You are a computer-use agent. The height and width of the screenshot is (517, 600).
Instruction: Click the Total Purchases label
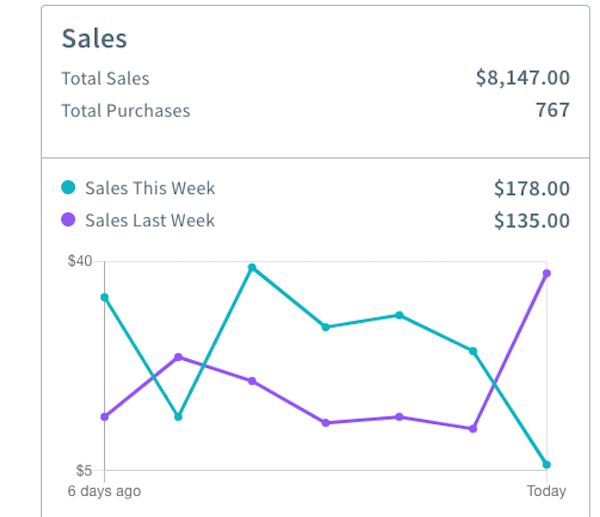point(125,110)
